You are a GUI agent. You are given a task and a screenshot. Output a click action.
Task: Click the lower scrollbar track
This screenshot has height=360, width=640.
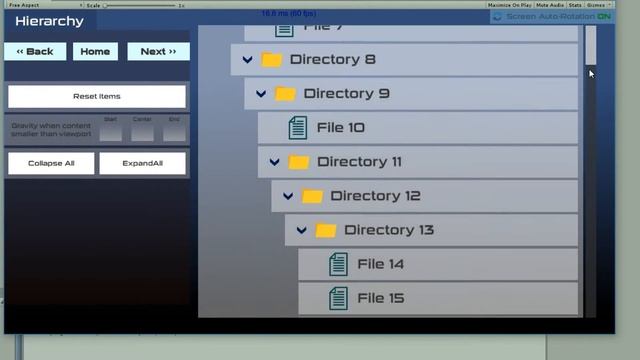coord(591,191)
